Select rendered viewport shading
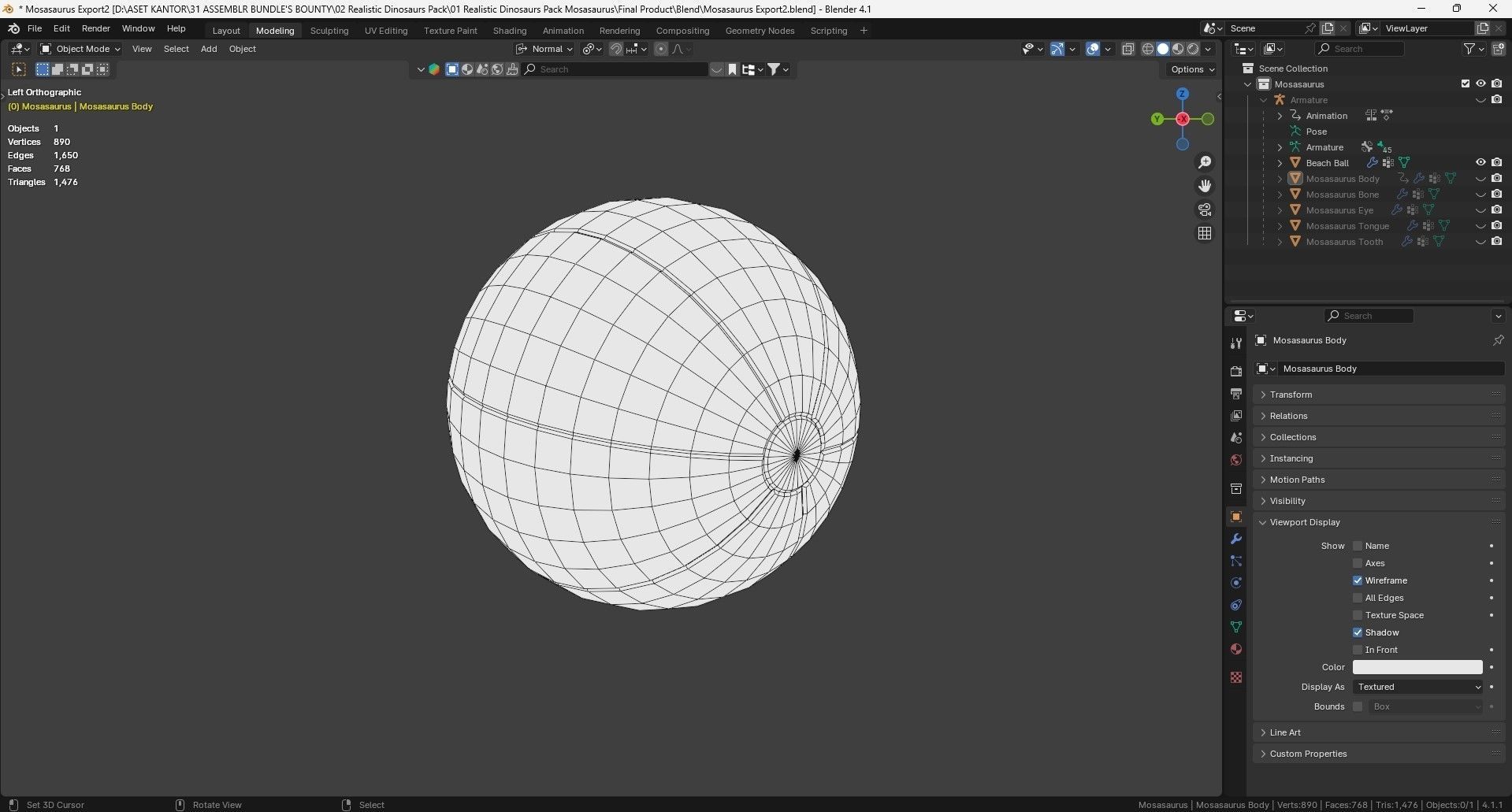 pos(1193,49)
